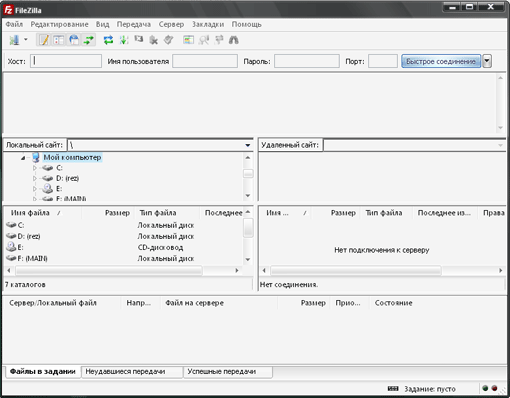Open the Передача menu
This screenshot has height=398, width=510.
[134, 24]
